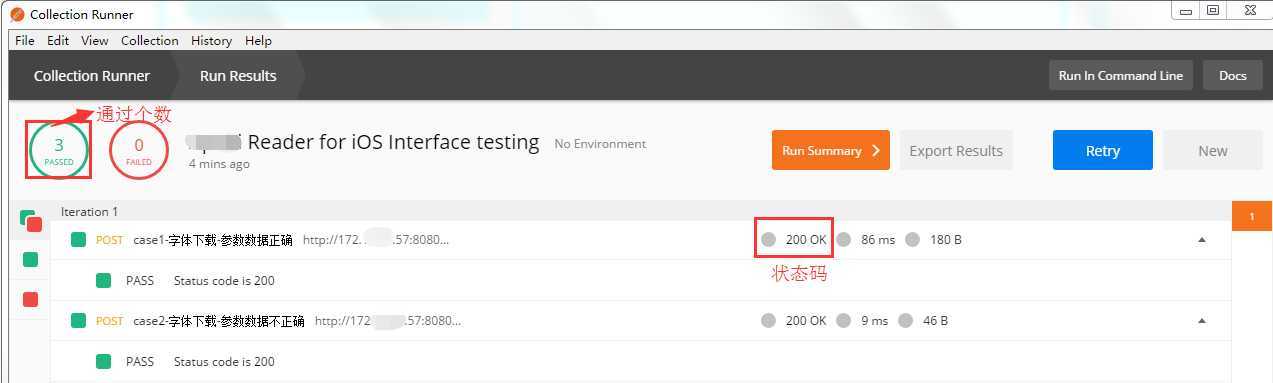Screen dimensions: 1273x383
Task: Collapse the case1 request row with its arrow
Action: click(x=1202, y=240)
